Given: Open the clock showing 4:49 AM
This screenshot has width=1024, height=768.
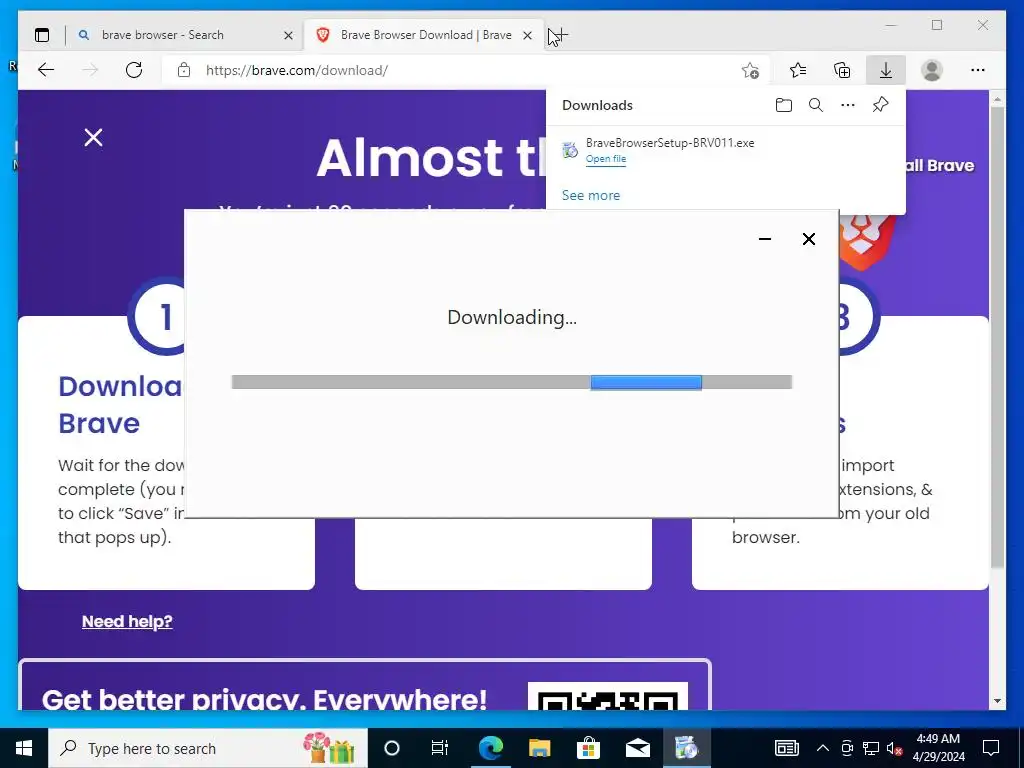Looking at the screenshot, I should pyautogui.click(x=938, y=748).
